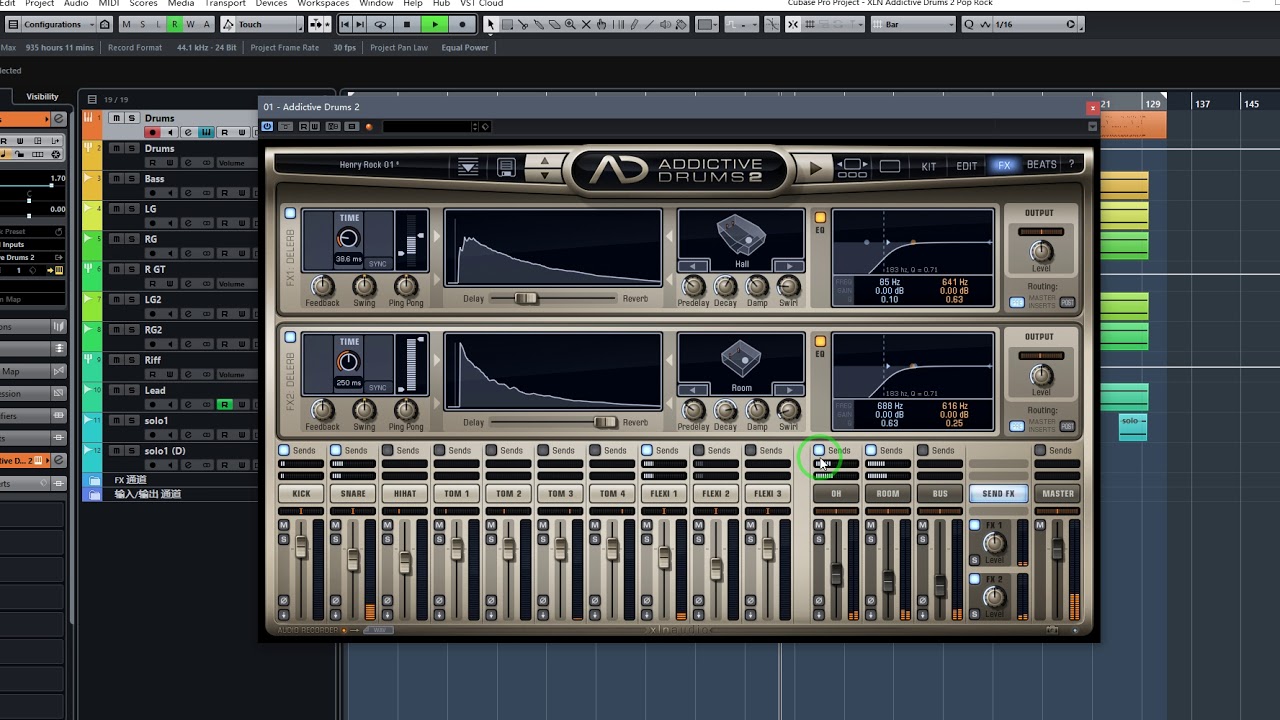Switch to the BEATS page
This screenshot has width=1280, height=720.
(1041, 165)
